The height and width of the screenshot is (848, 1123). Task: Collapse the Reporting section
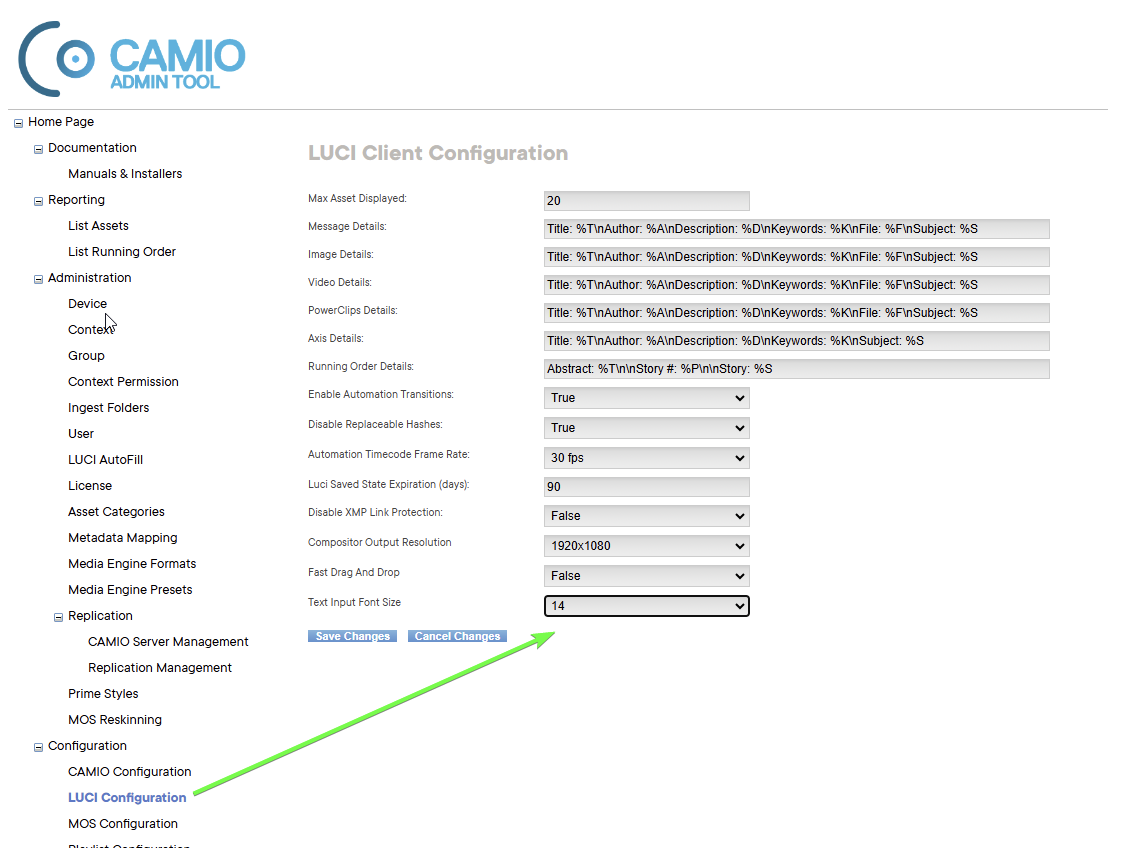pyautogui.click(x=38, y=199)
